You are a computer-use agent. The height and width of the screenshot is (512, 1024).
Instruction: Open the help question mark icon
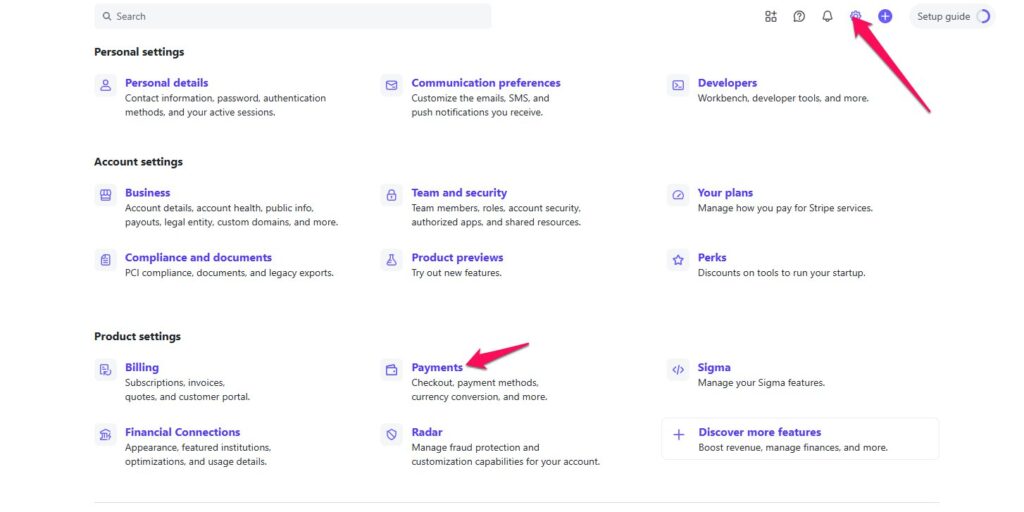[x=799, y=16]
